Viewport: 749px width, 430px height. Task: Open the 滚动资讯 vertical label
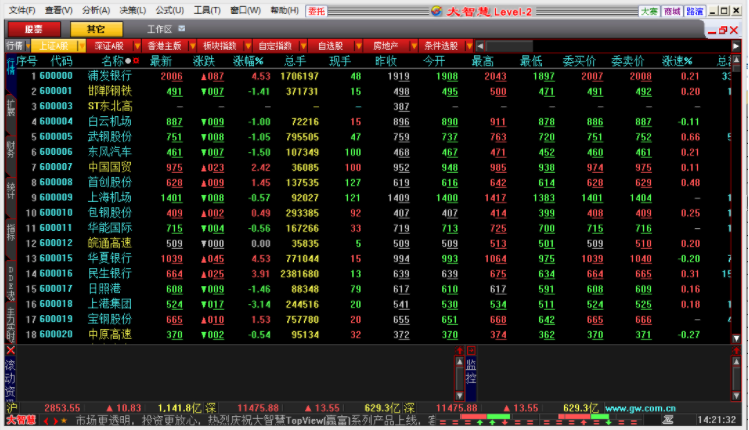(x=11, y=379)
